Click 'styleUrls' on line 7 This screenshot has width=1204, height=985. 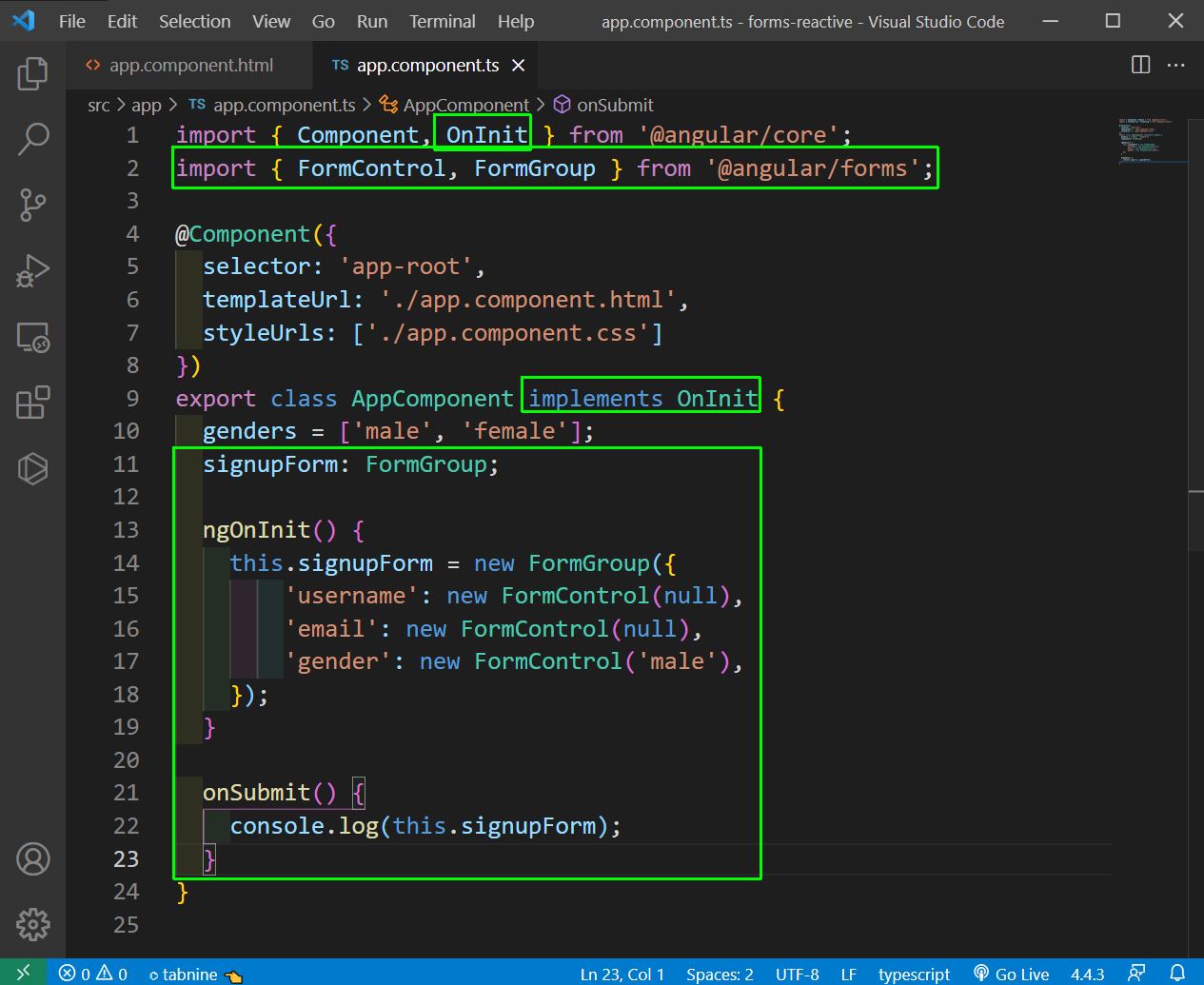(264, 333)
